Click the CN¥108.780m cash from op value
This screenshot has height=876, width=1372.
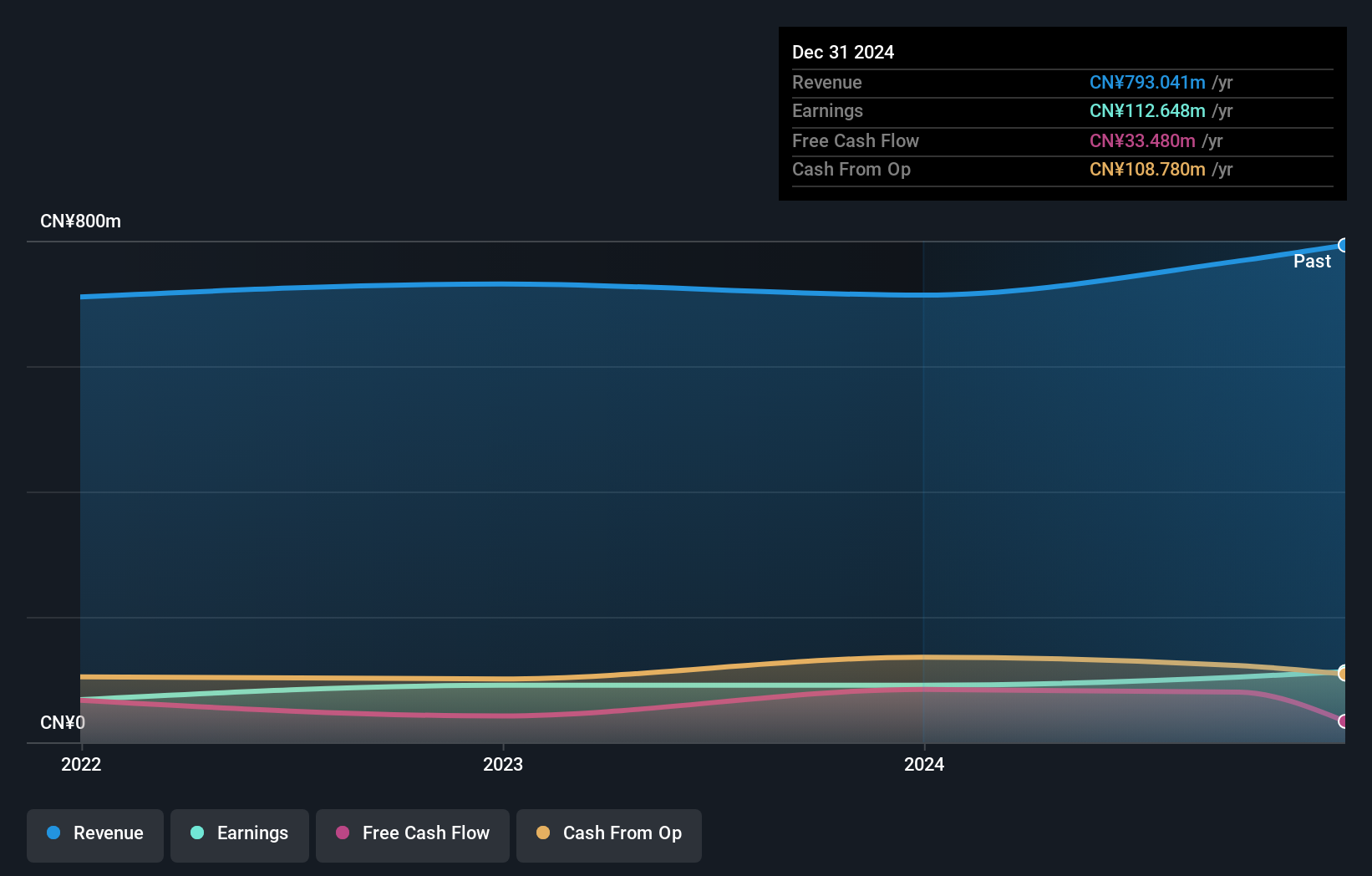pyautogui.click(x=1147, y=169)
